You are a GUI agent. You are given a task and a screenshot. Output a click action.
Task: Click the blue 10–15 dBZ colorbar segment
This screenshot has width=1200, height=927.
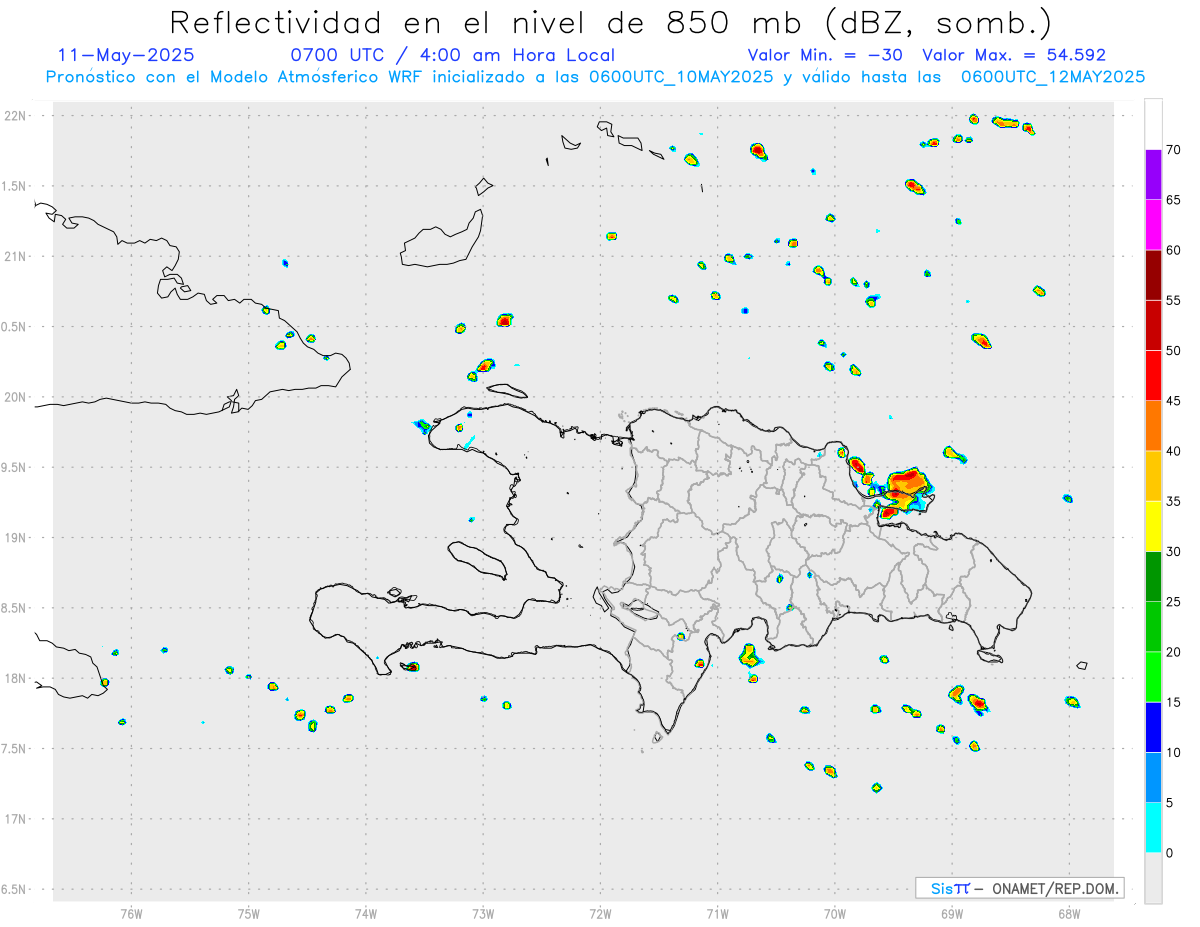click(x=1153, y=727)
